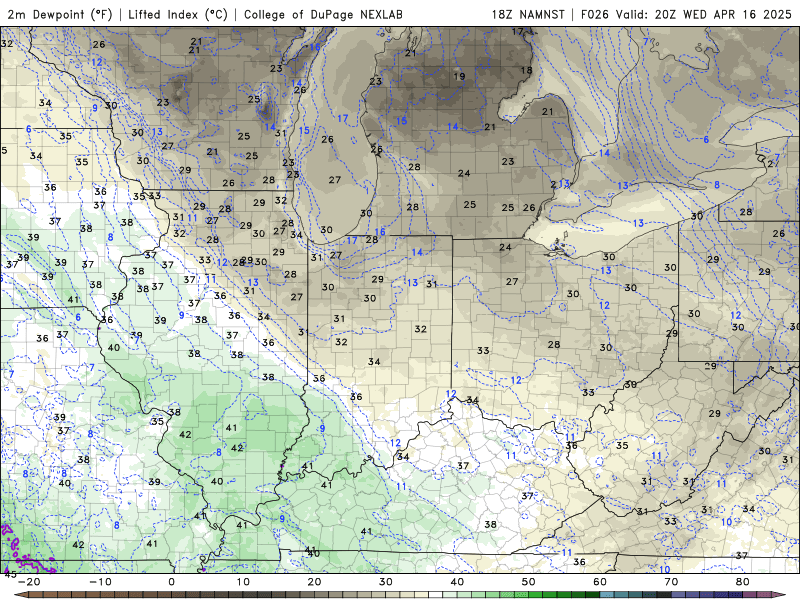Click the 'F026' forecast hour text
Screen dimensions: 800x600
click(595, 14)
